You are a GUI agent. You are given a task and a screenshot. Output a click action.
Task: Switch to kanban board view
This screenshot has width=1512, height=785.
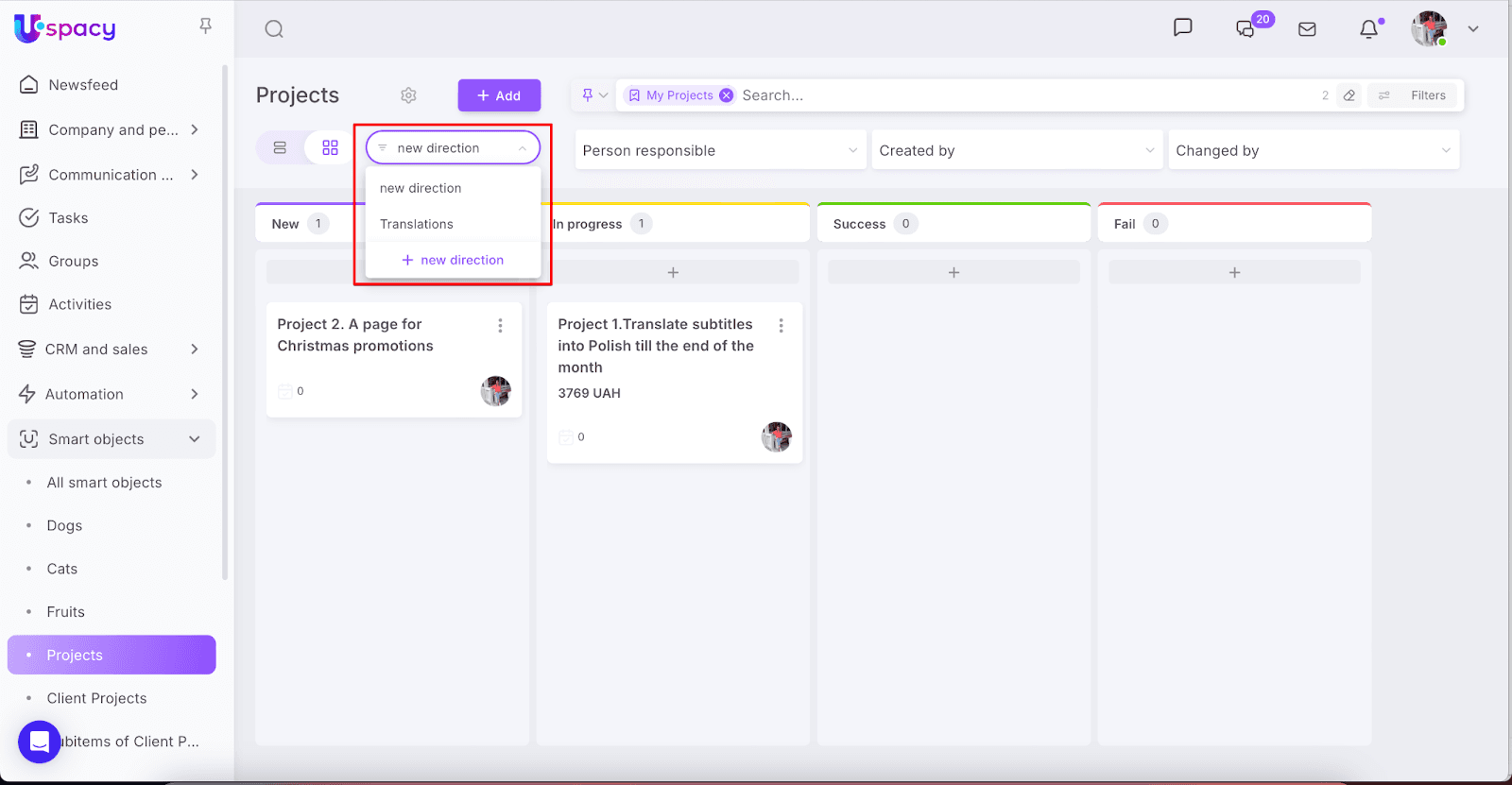coord(330,148)
